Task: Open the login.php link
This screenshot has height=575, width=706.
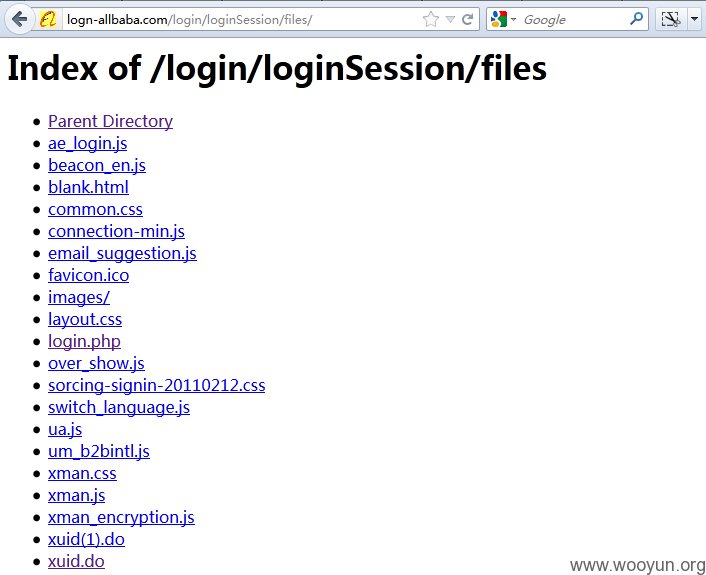Action: click(84, 341)
